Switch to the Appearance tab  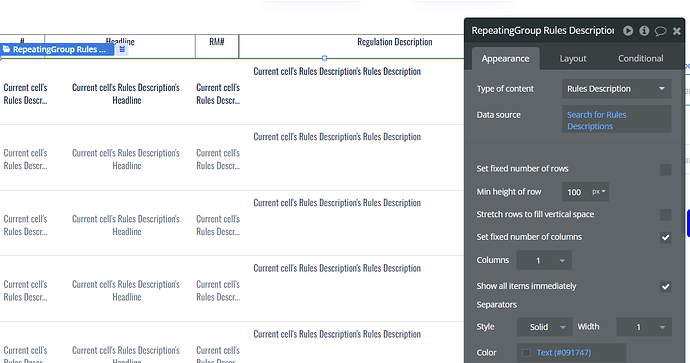[505, 59]
